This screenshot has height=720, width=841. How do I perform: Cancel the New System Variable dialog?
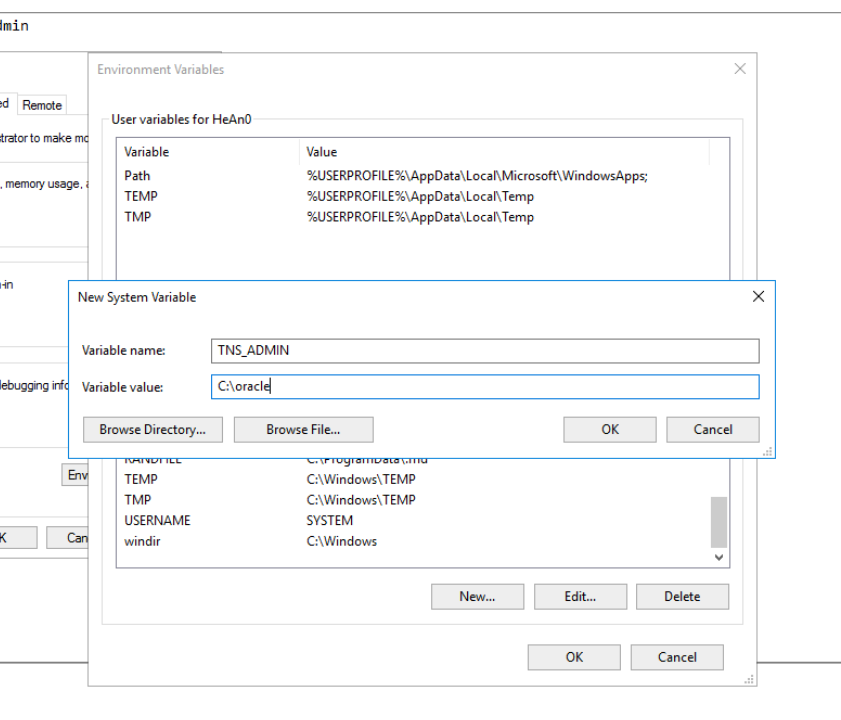713,430
